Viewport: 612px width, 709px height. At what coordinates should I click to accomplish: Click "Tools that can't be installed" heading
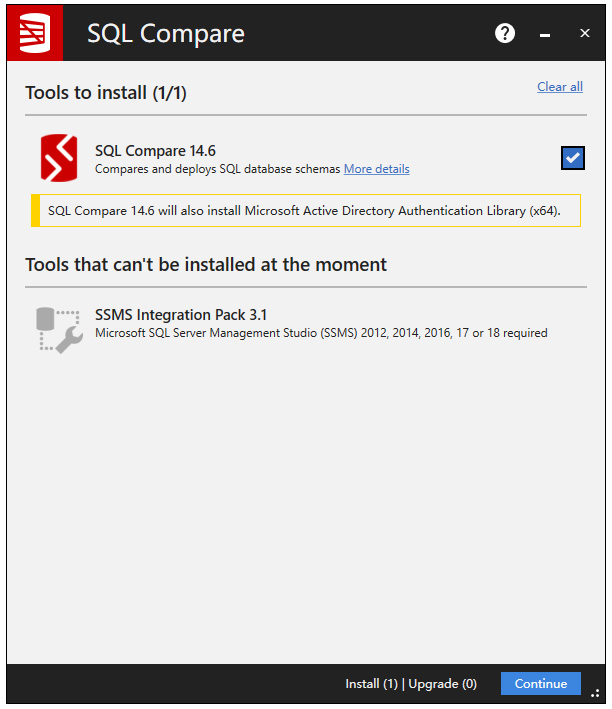(206, 265)
